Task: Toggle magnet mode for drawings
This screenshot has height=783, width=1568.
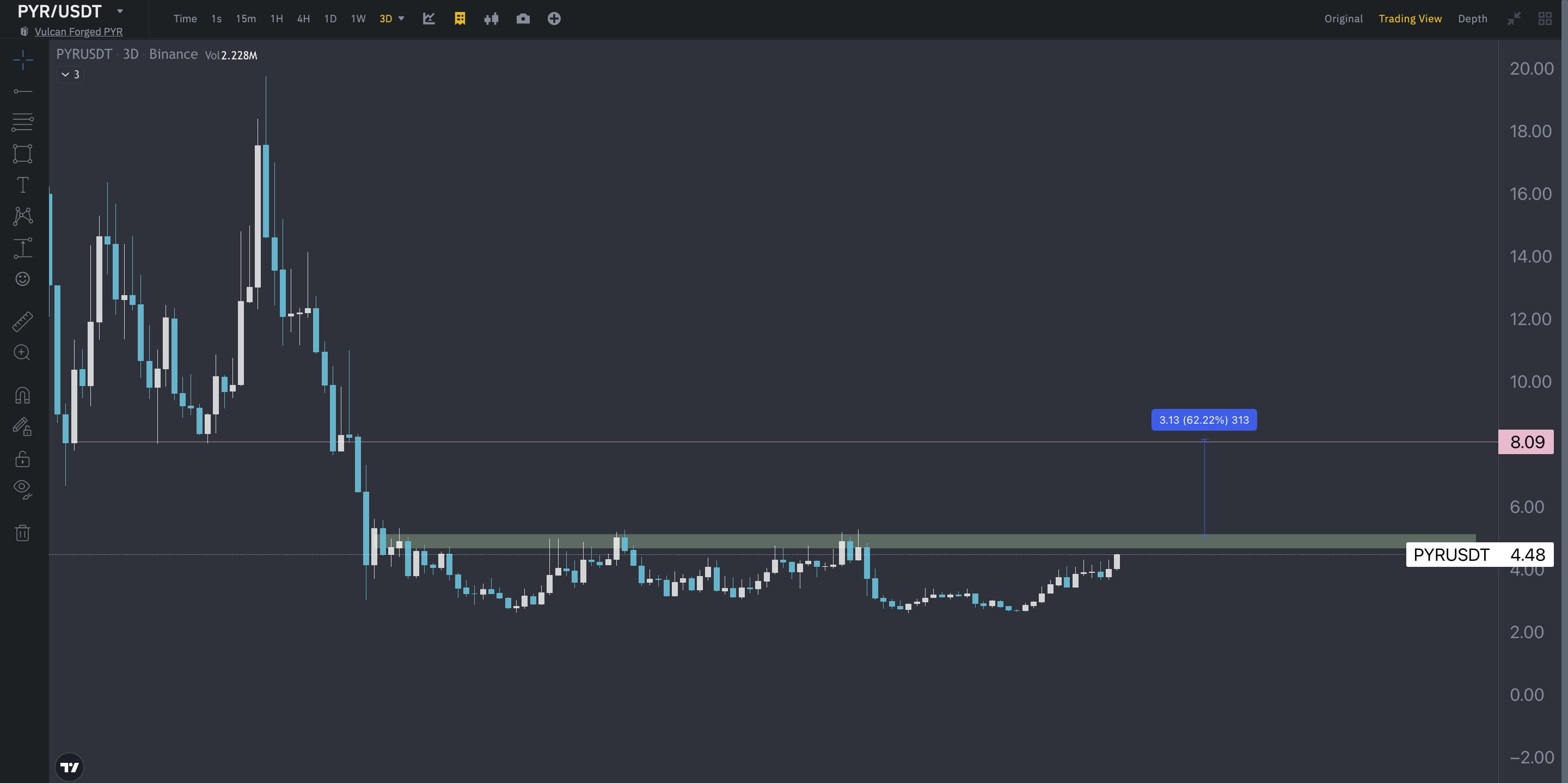Action: (x=22, y=396)
